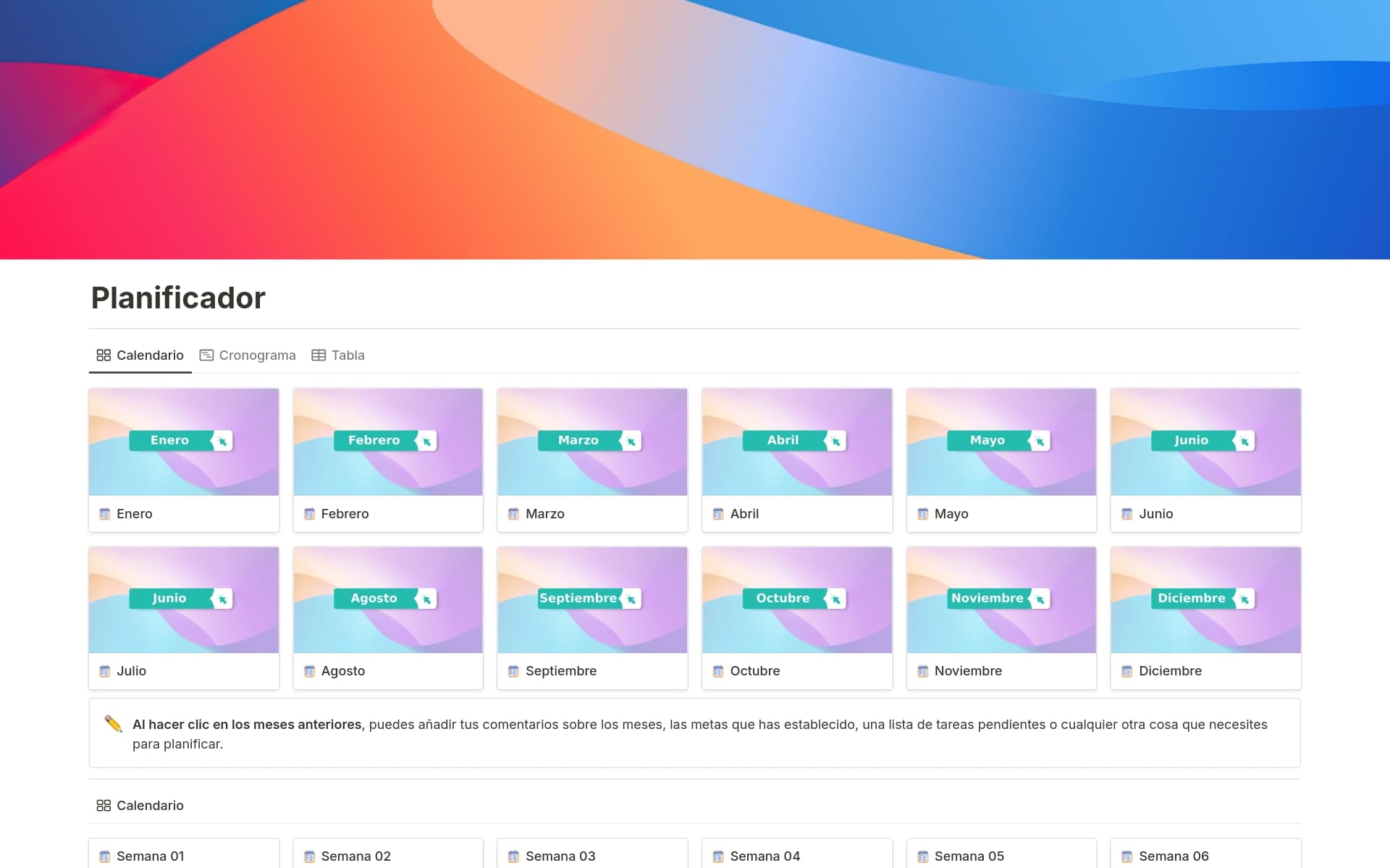Click gallery icon on lower Calendario heading
Screen dimensions: 1390x868
point(104,806)
